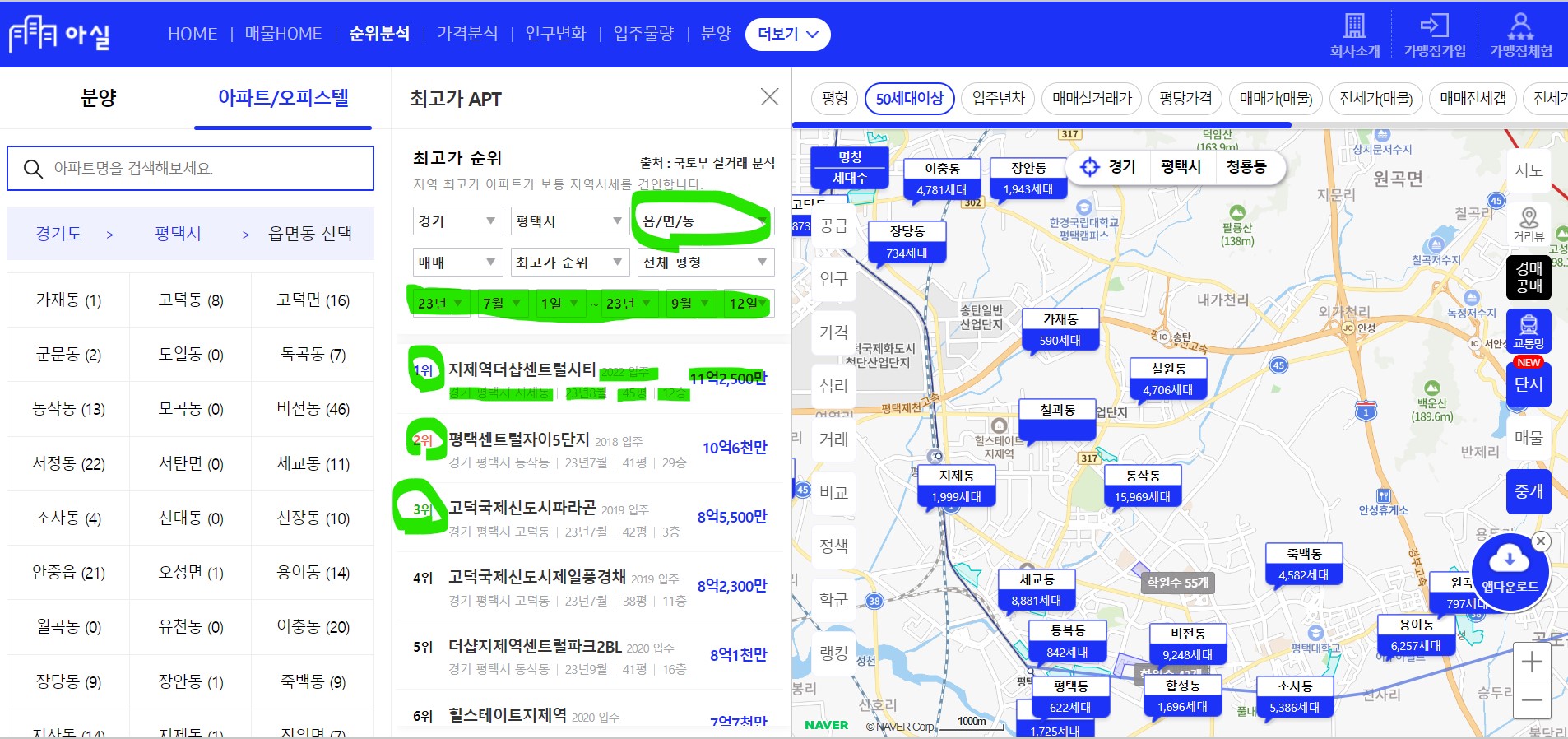Toggle the 매매전세갭 filter chip
The height and width of the screenshot is (739, 1568).
coord(1473,99)
